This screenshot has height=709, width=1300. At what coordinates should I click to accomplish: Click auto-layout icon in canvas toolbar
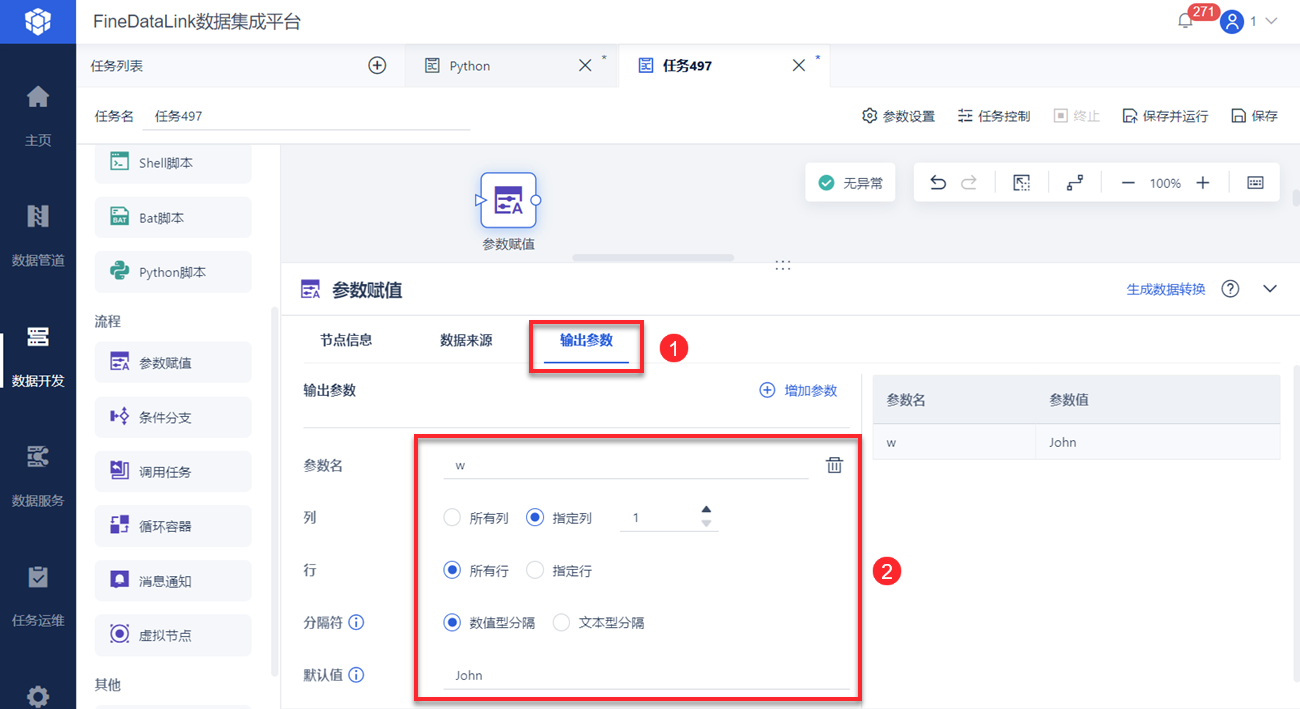[1075, 183]
